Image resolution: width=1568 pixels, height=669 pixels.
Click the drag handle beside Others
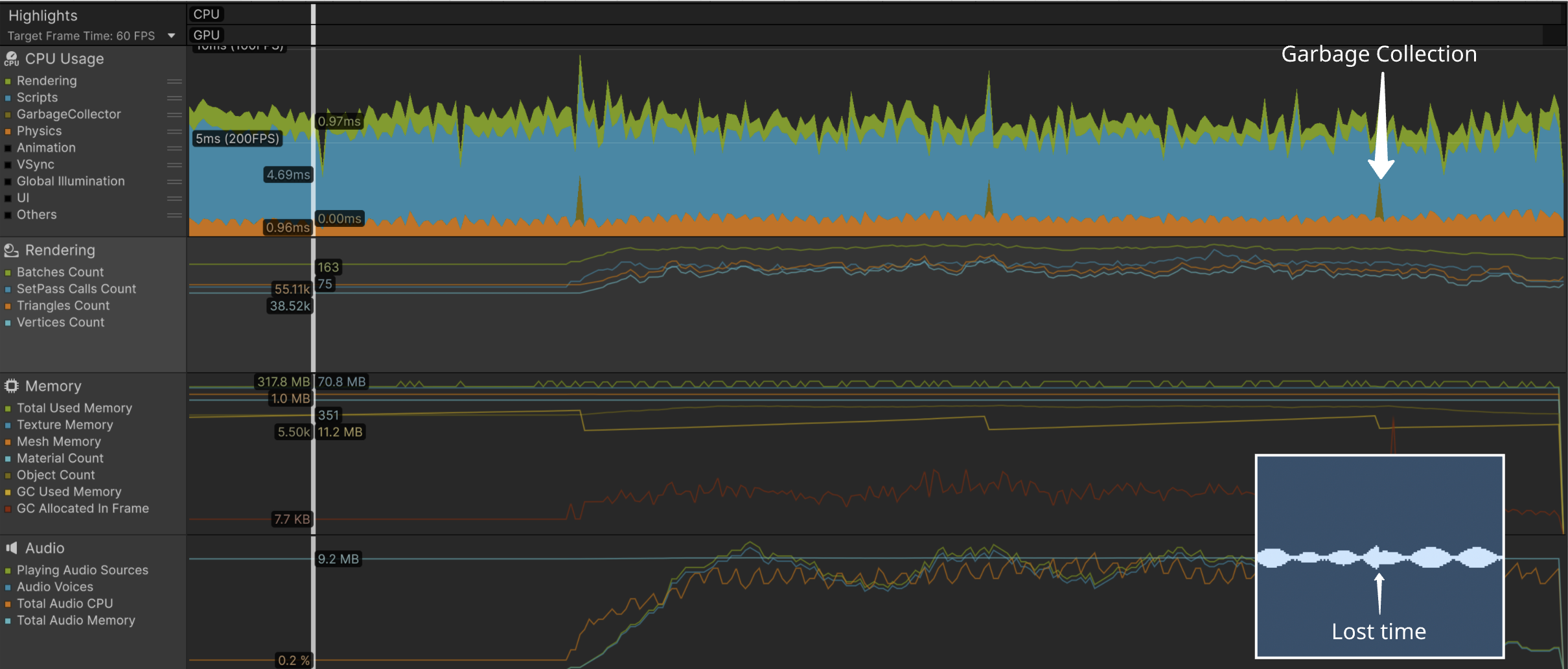[174, 215]
